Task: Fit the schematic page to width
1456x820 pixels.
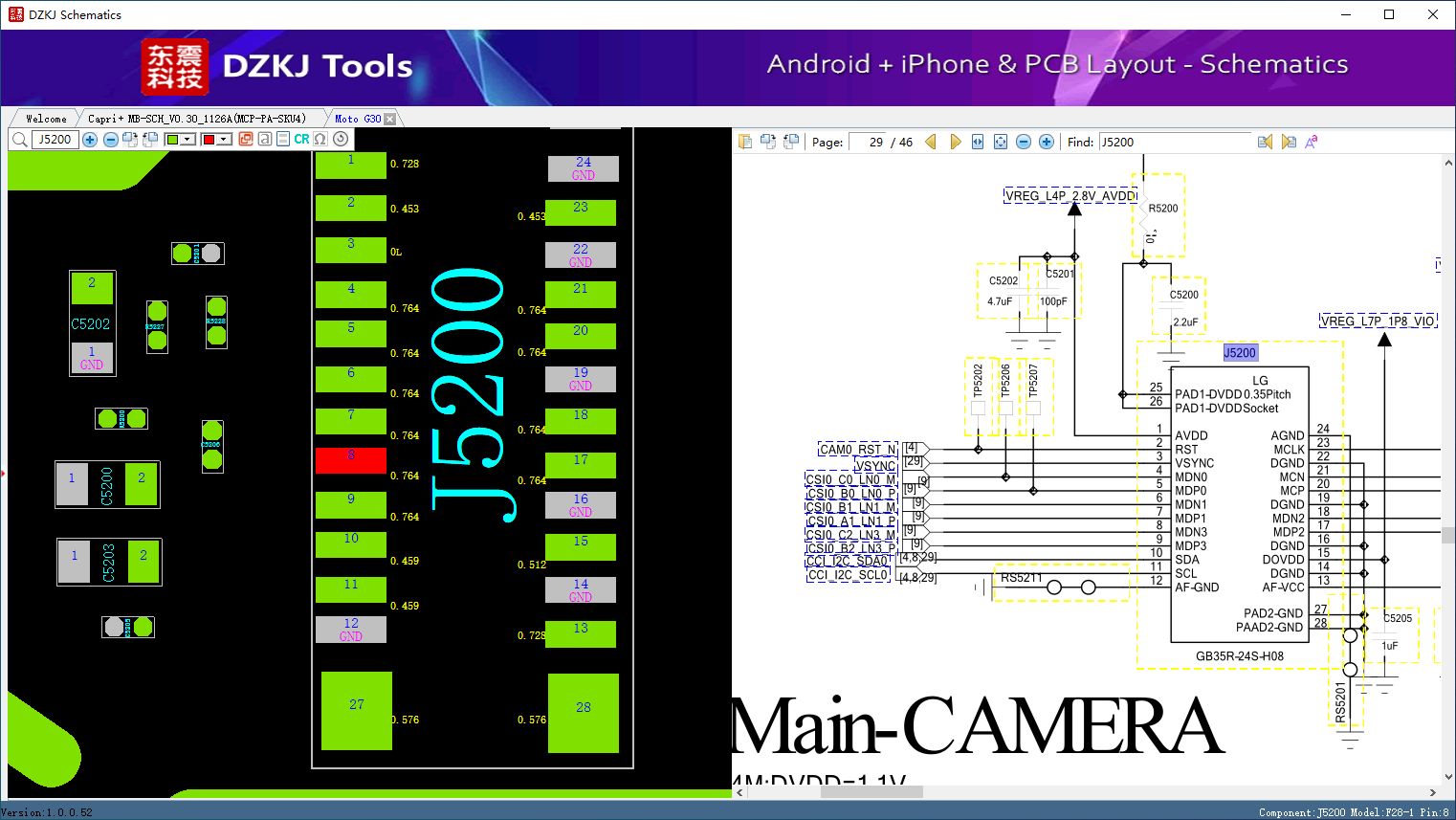Action: coord(978,142)
